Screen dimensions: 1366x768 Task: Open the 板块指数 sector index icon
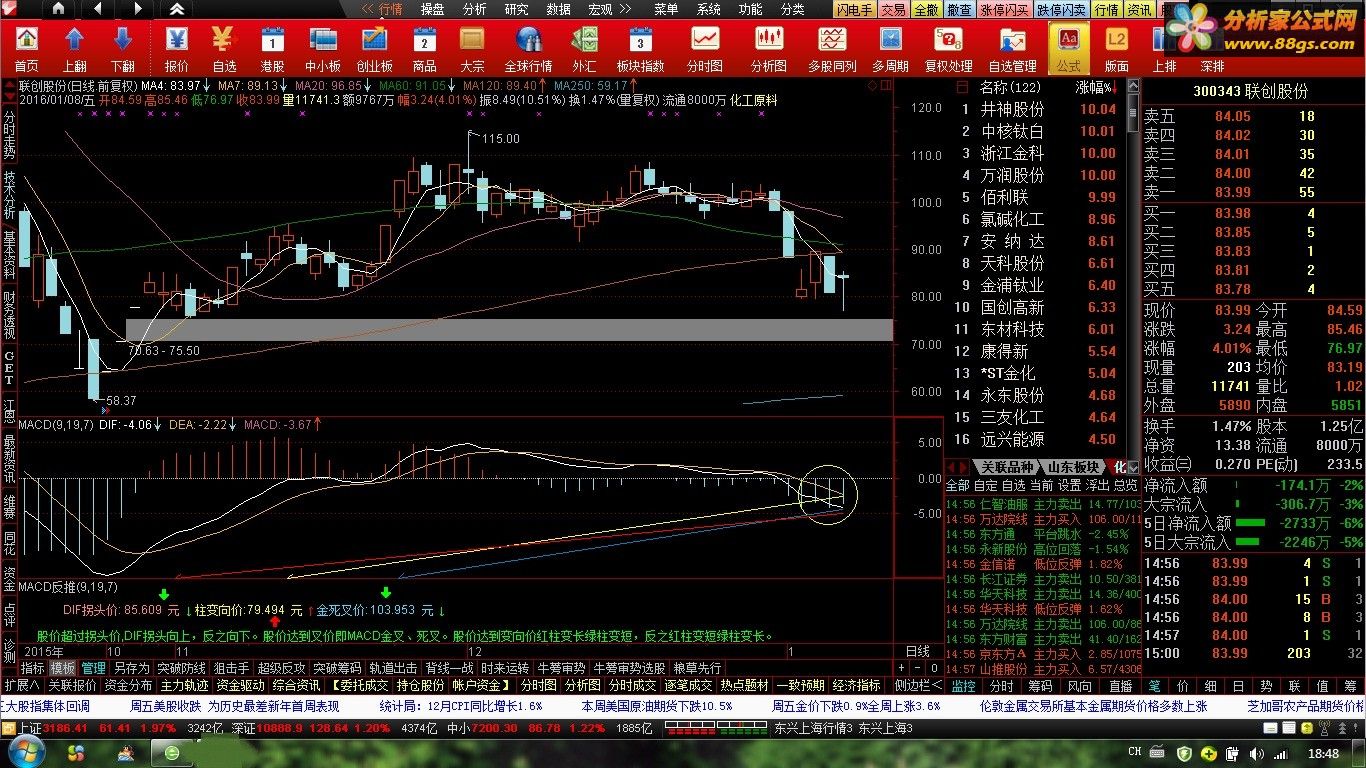pyautogui.click(x=640, y=48)
